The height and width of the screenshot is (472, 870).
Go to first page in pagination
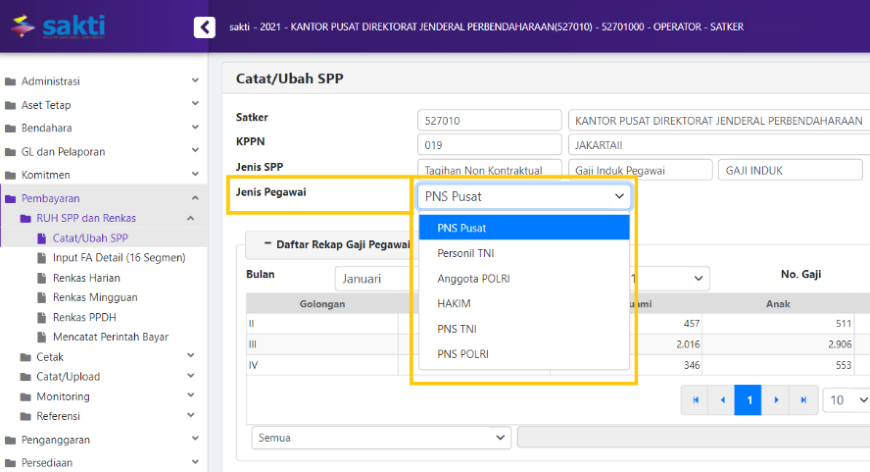693,400
